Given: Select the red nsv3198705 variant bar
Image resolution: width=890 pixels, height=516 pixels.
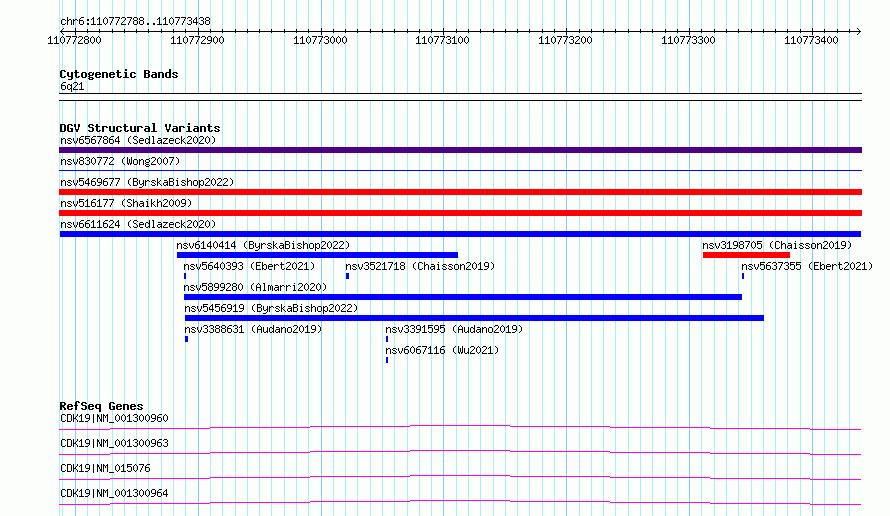Looking at the screenshot, I should coord(746,255).
